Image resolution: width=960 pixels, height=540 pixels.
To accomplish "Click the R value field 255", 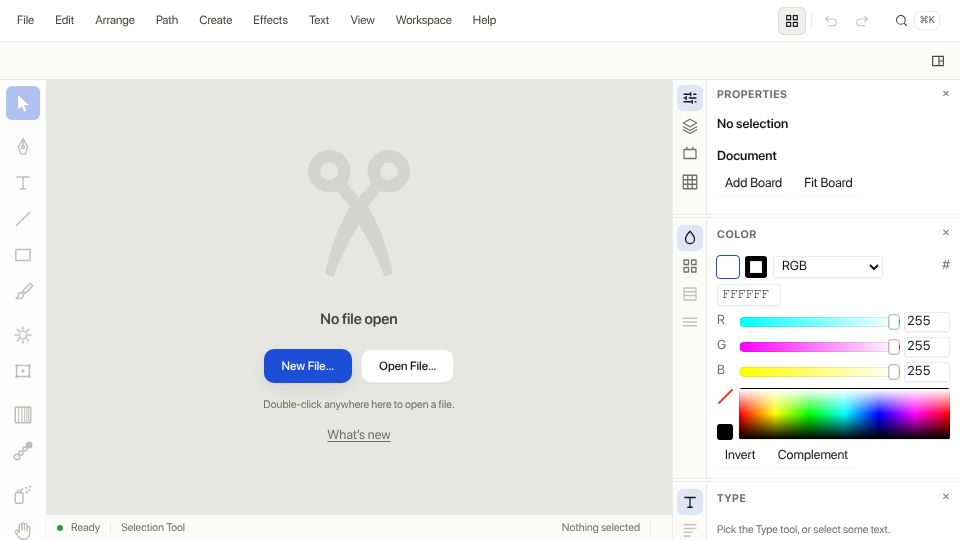I will click(927, 321).
